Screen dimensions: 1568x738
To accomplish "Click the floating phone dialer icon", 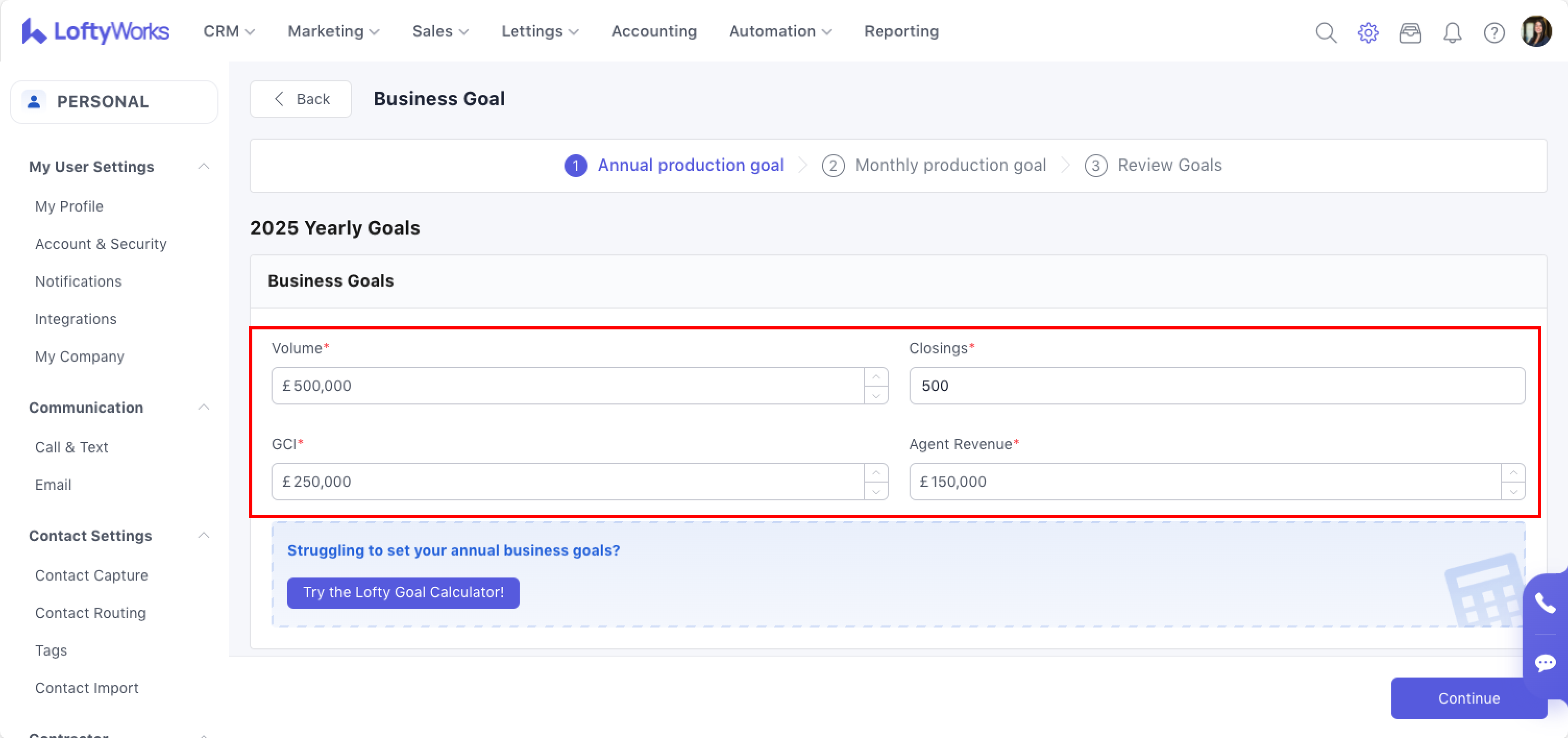I will point(1545,603).
